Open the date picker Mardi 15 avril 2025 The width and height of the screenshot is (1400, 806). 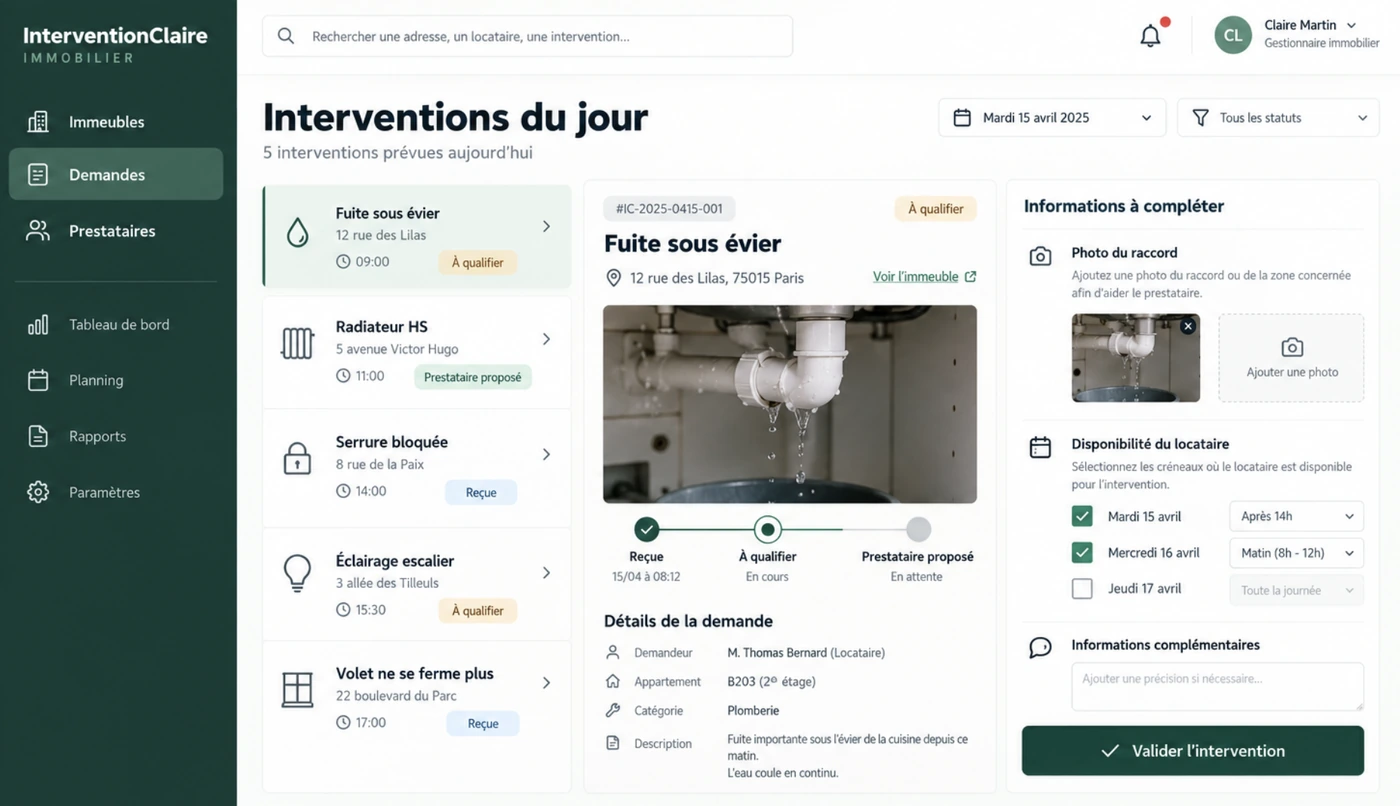[1052, 118]
